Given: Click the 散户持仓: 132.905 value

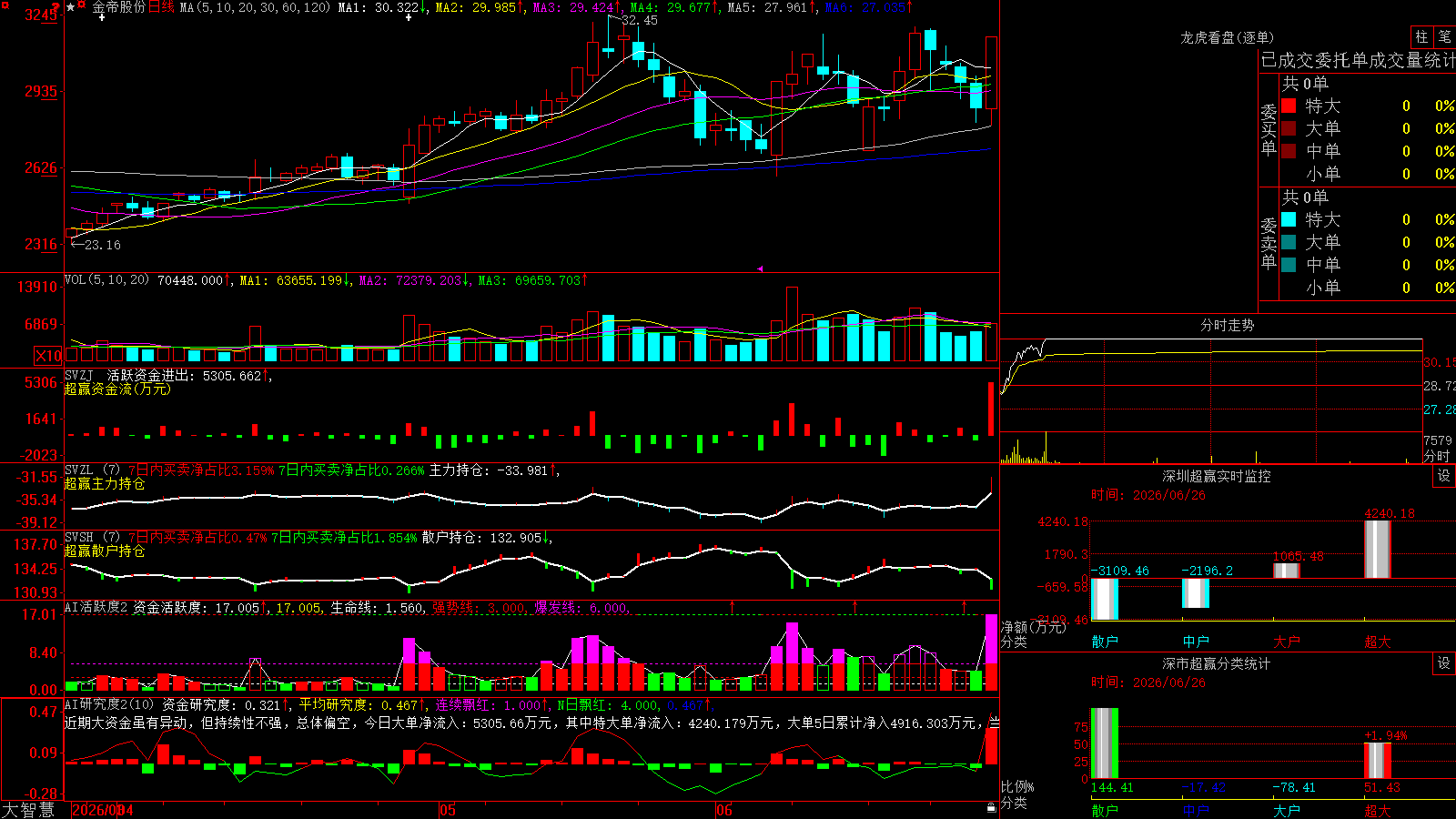Looking at the screenshot, I should 488,538.
